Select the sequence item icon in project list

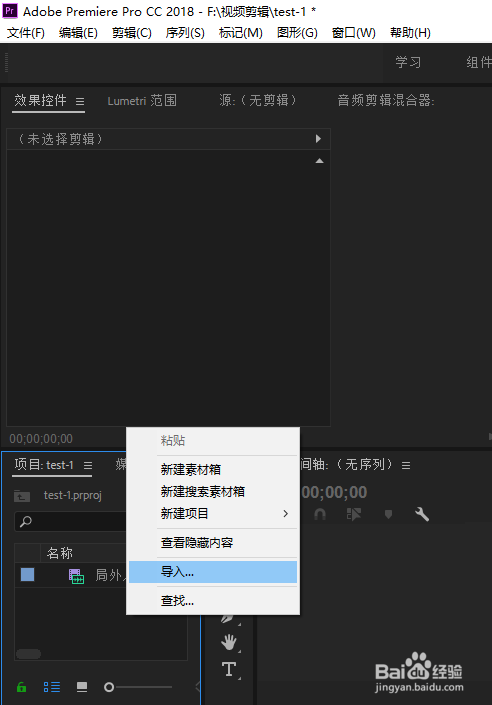coord(76,576)
